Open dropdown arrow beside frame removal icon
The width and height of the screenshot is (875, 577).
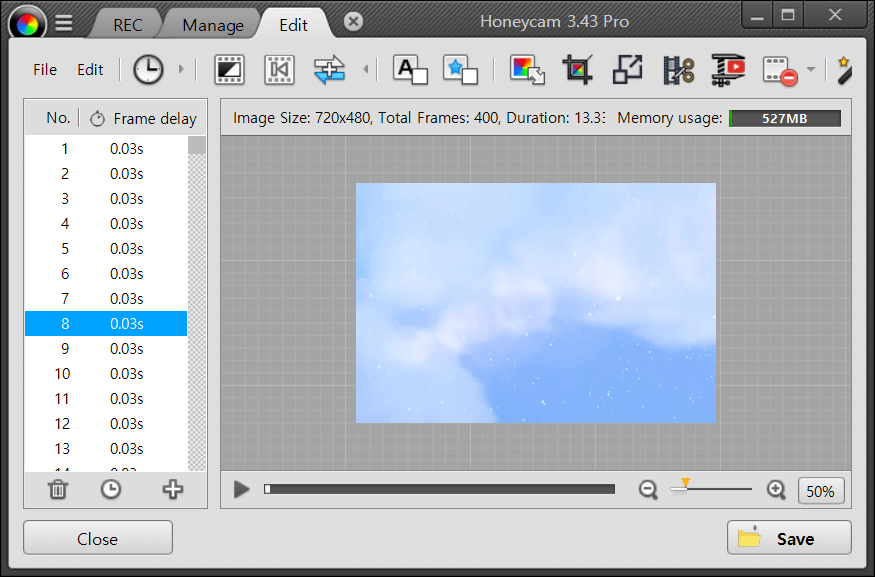click(x=810, y=70)
